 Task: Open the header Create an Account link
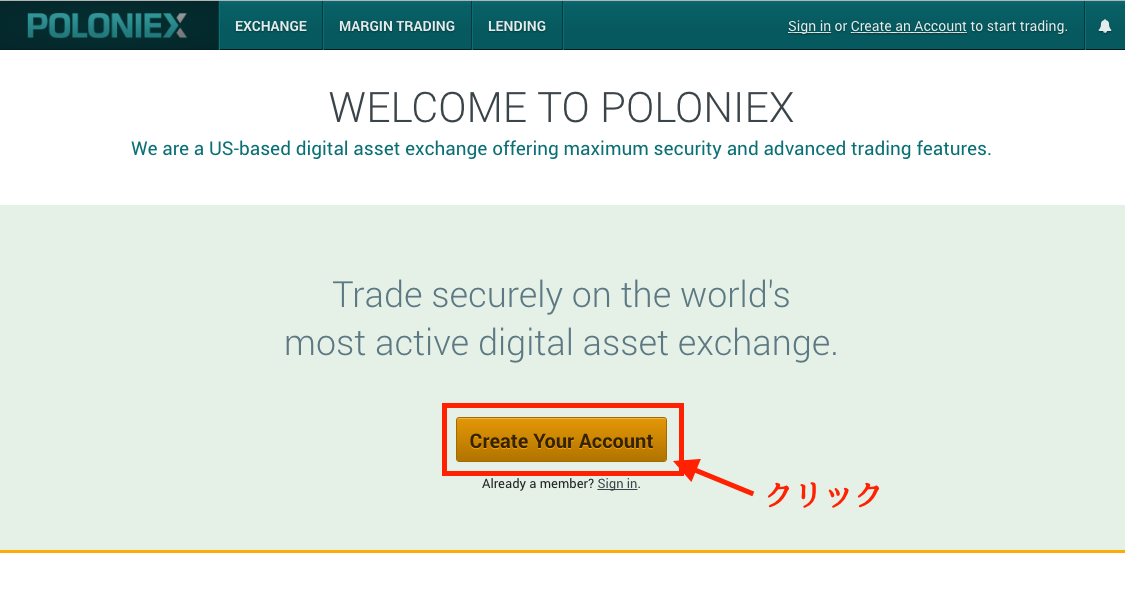point(908,27)
